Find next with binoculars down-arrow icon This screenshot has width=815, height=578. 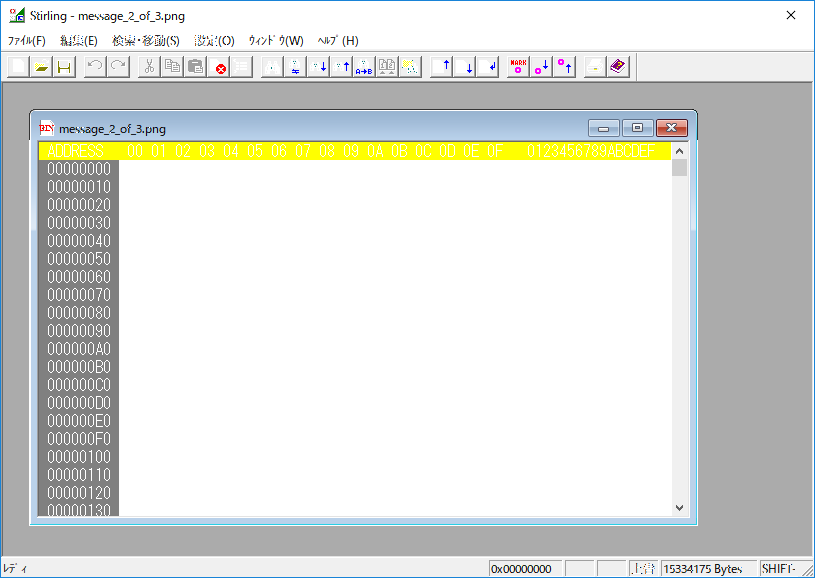318,67
